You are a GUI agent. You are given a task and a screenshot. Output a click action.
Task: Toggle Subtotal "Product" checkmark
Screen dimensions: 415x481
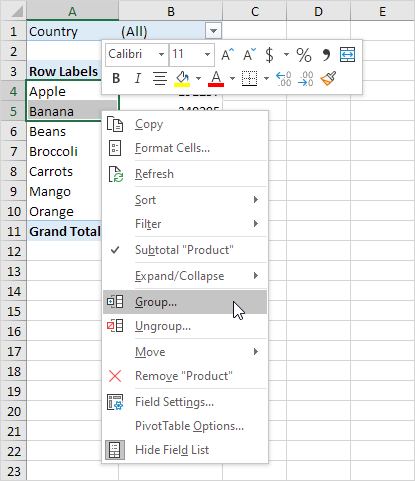(185, 250)
